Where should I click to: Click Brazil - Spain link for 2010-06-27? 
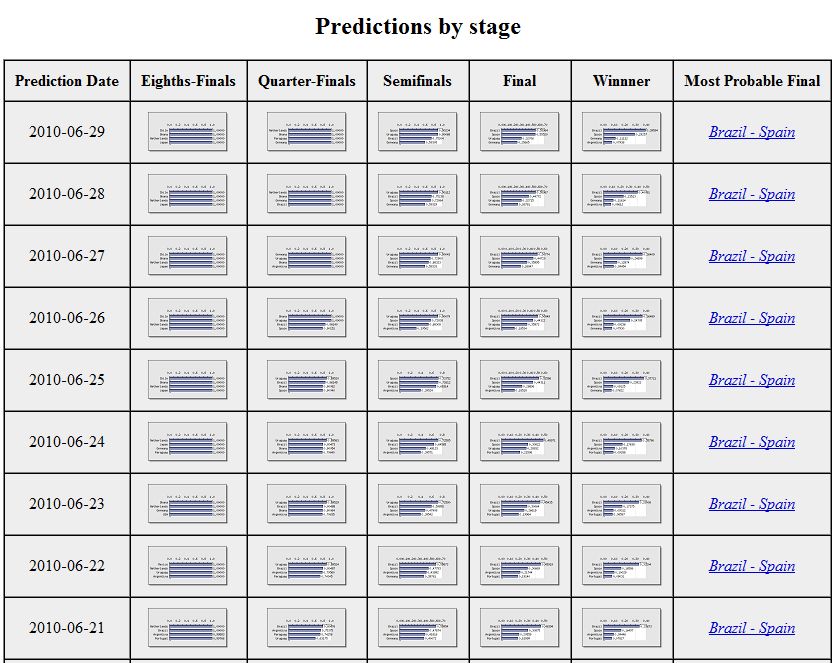tap(752, 256)
